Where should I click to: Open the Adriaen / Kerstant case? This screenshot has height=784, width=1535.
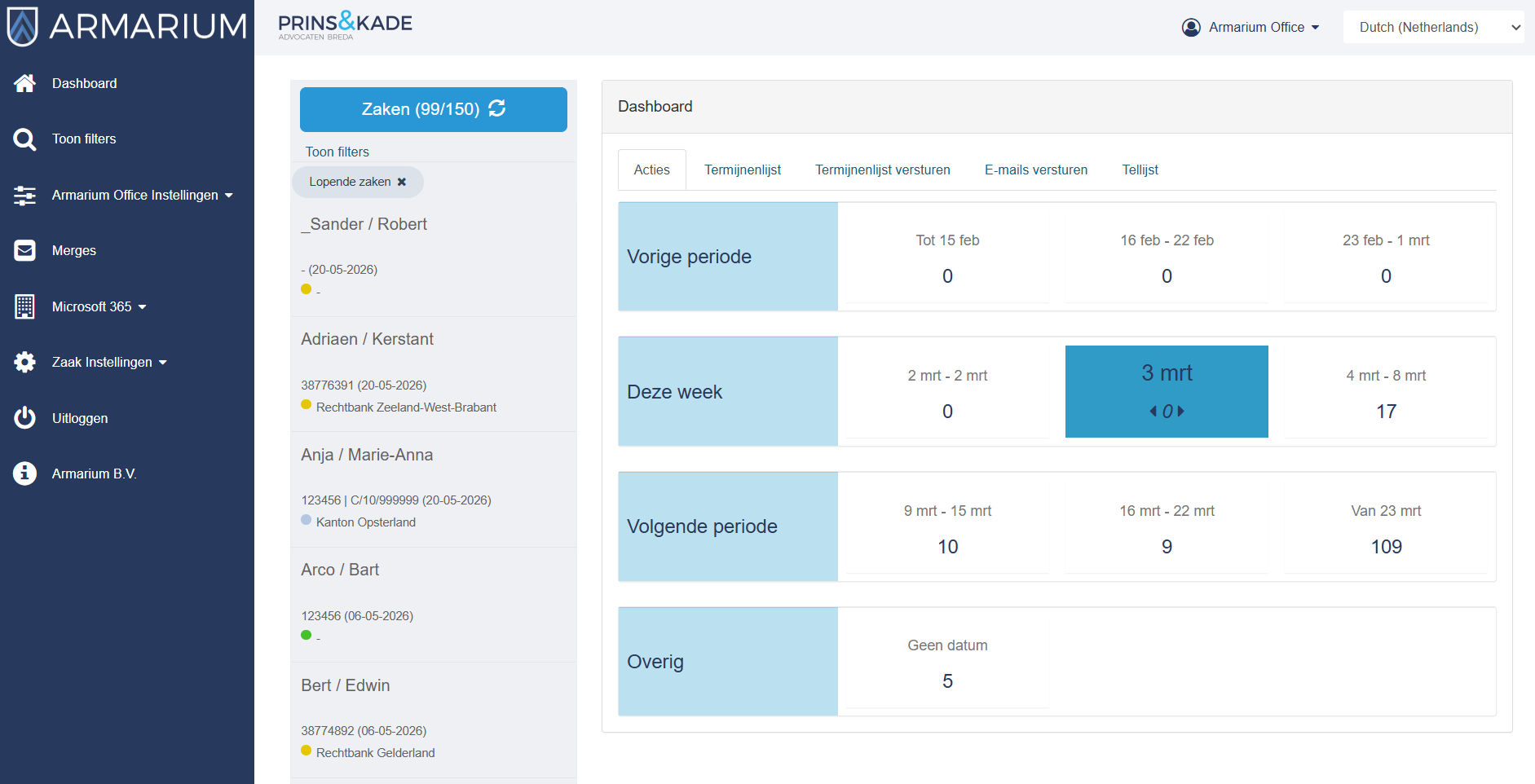tap(367, 339)
